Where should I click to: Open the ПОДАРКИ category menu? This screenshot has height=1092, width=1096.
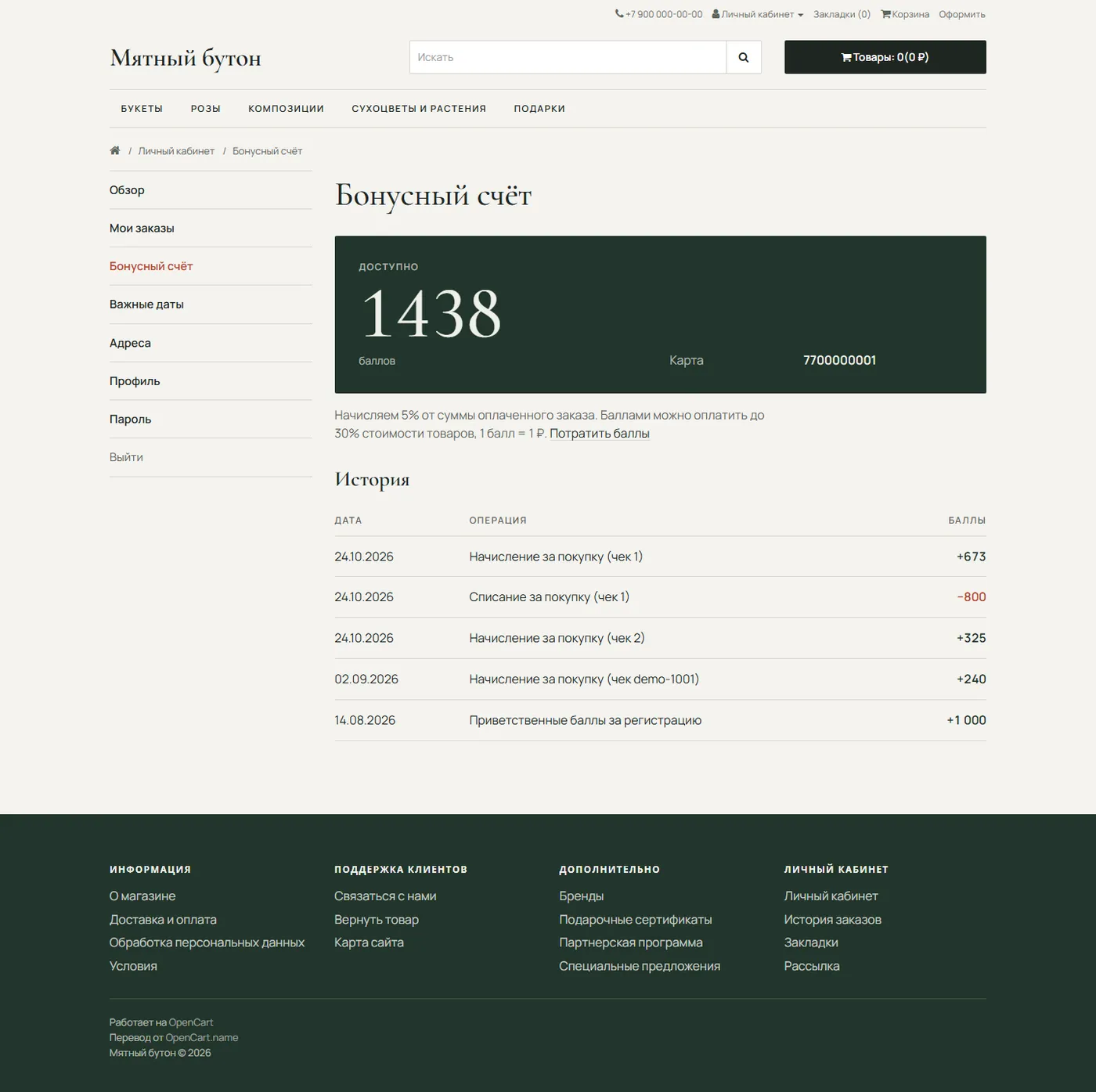tap(539, 109)
